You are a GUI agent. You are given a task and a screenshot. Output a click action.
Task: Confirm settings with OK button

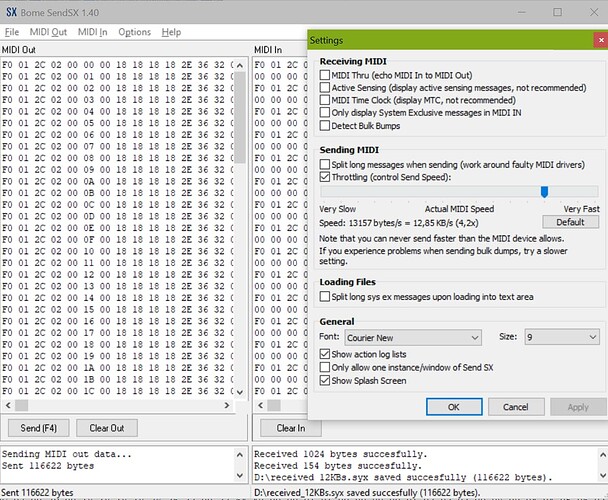pos(454,407)
